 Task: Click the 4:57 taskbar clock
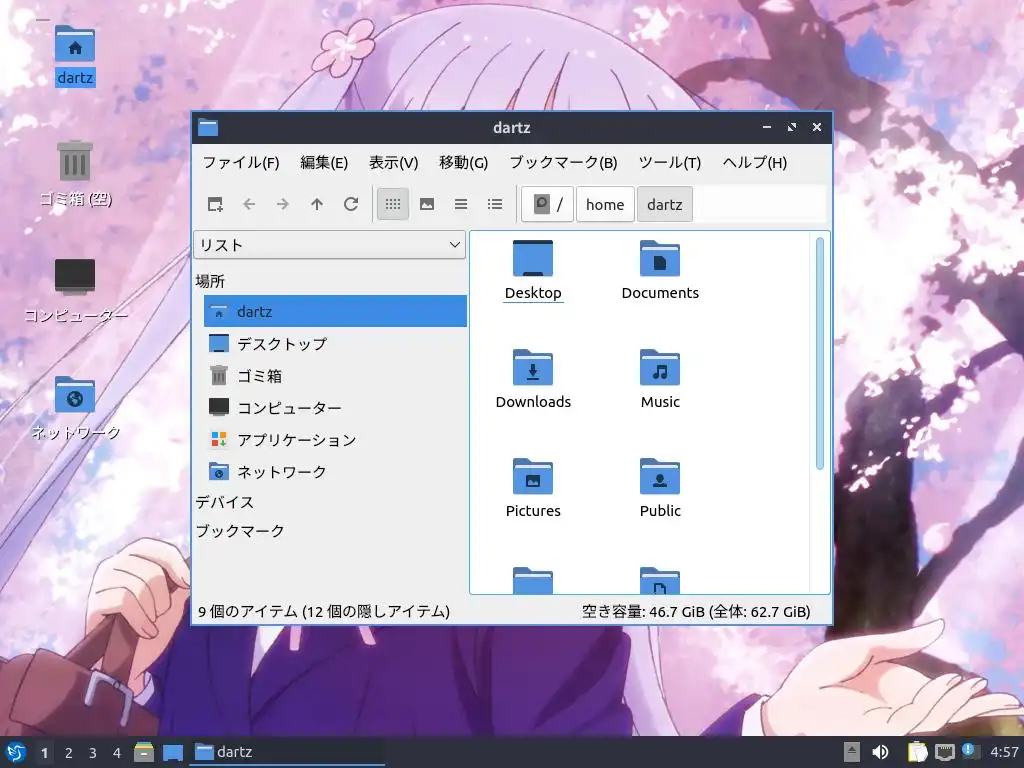pyautogui.click(x=1004, y=752)
